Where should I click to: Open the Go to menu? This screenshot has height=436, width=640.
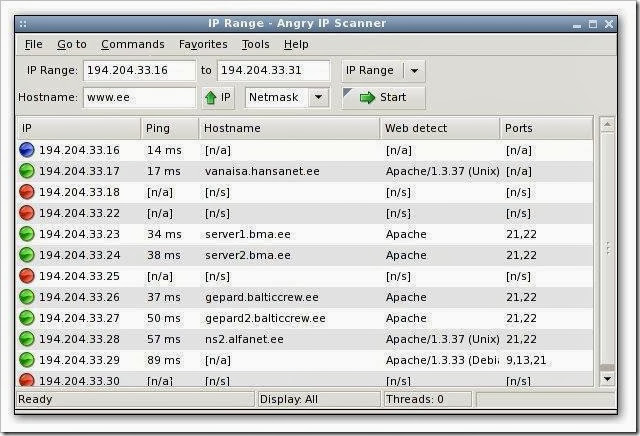pos(72,44)
